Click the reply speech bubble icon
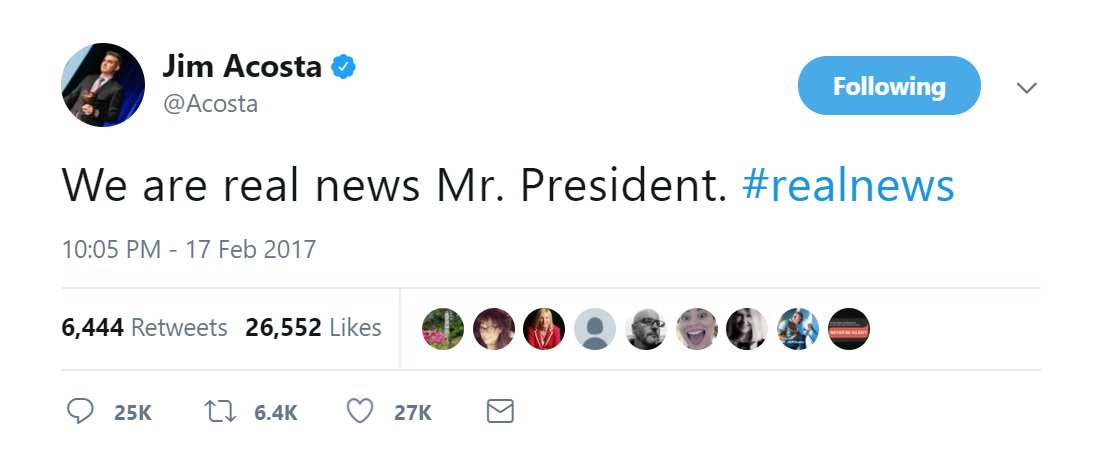The width and height of the screenshot is (1101, 466). (79, 411)
